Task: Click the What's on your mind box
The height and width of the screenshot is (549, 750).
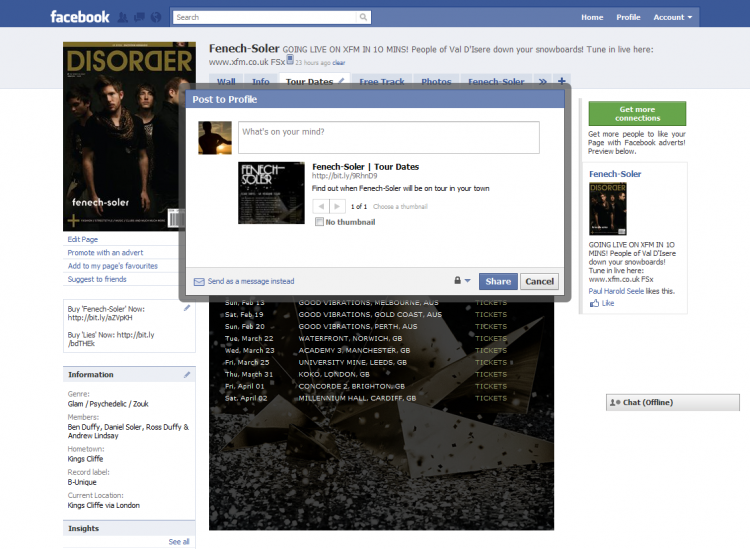Action: point(389,137)
